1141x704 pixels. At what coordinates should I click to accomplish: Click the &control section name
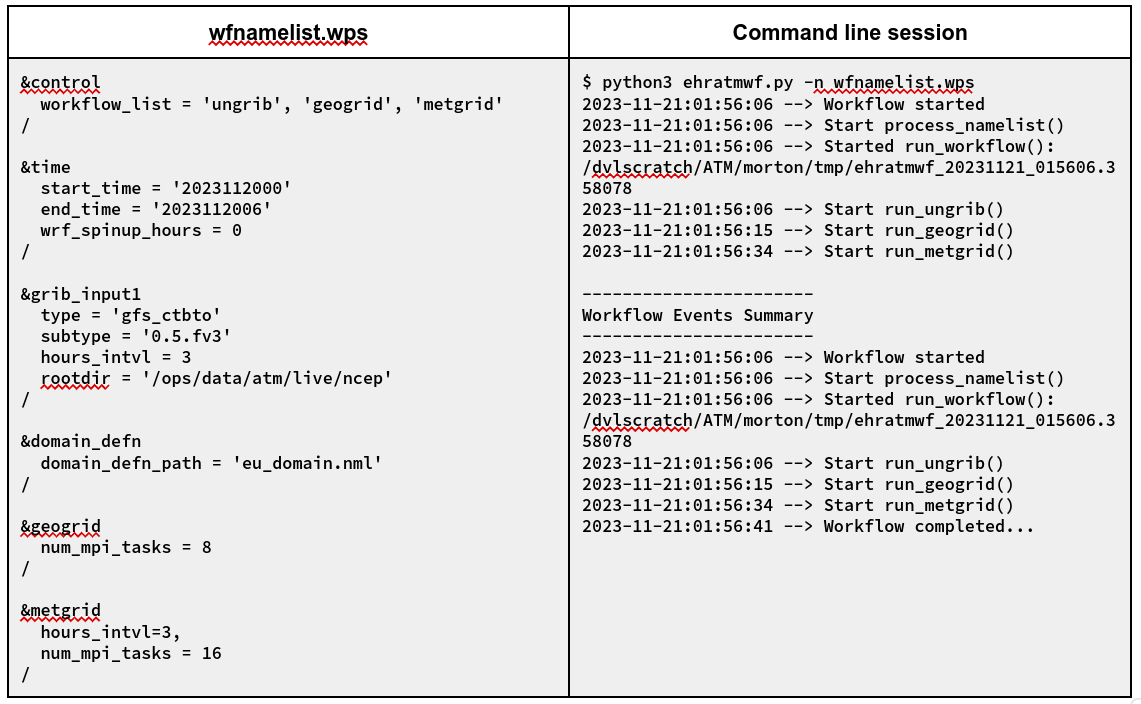[x=61, y=83]
